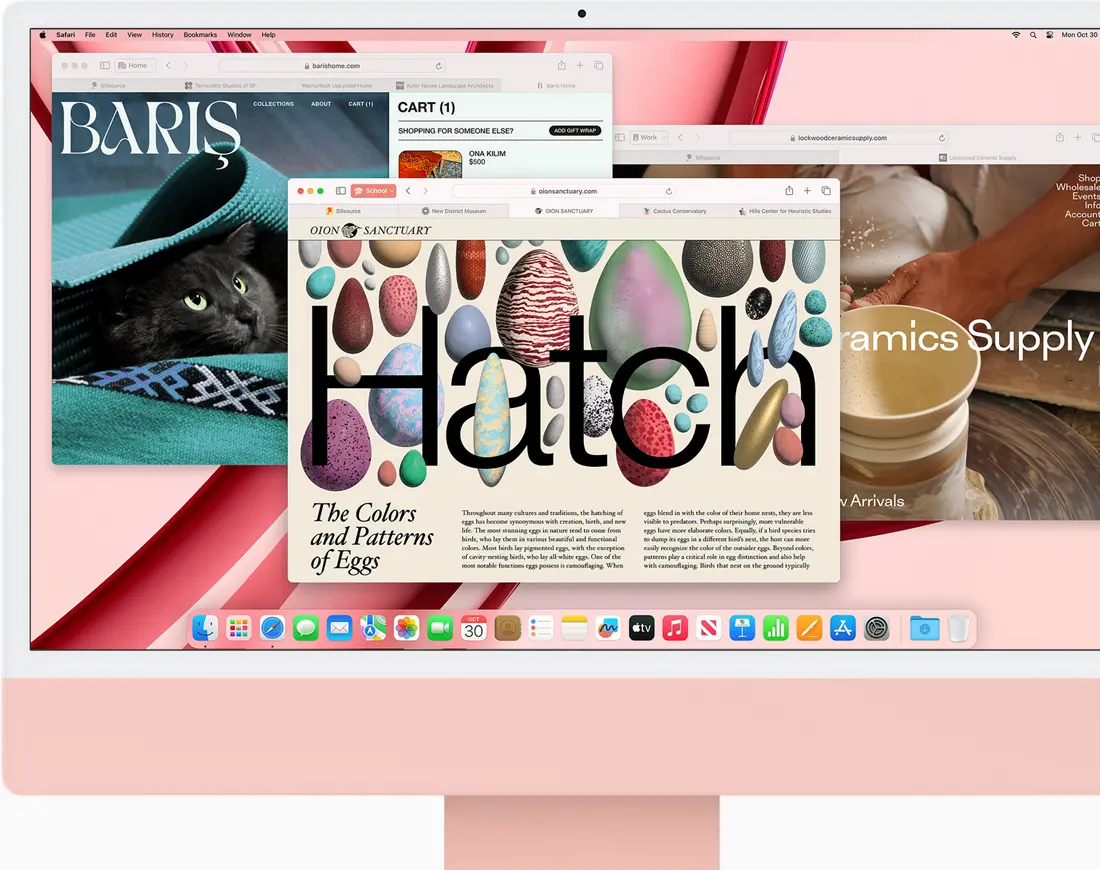
Task: Open COLLECTIONS link on Baris page
Action: tap(274, 104)
